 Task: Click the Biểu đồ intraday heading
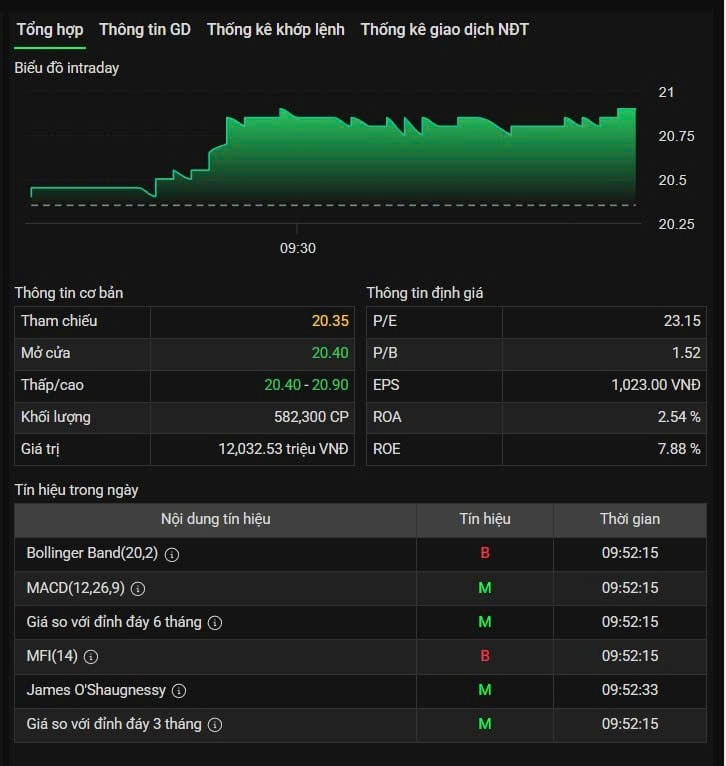[66, 68]
